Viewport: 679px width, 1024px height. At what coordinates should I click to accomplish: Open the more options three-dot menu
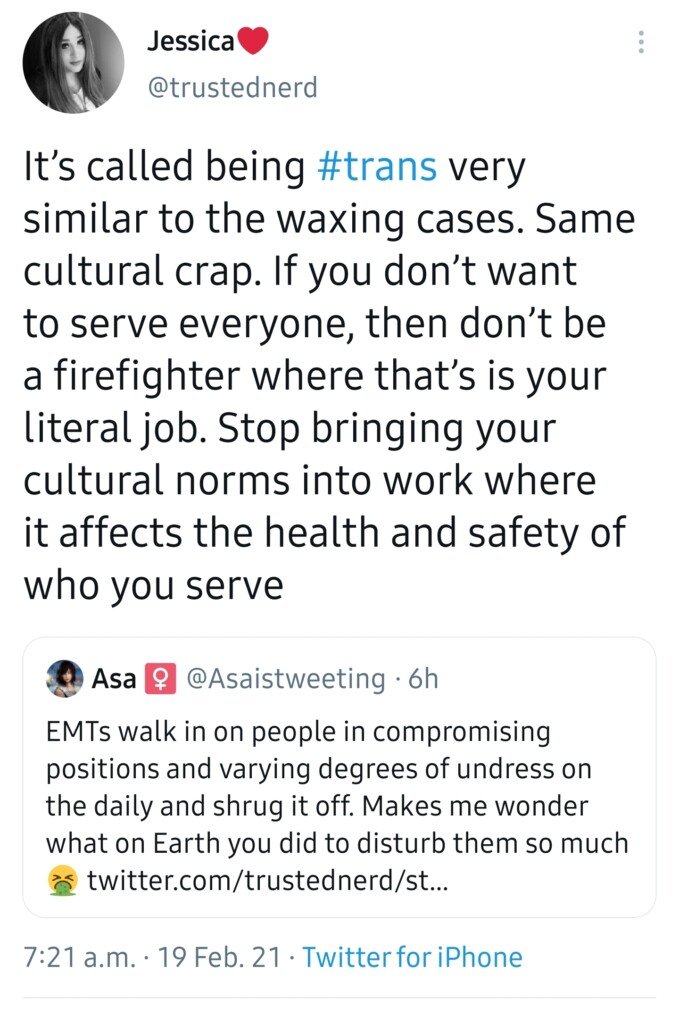click(x=641, y=42)
